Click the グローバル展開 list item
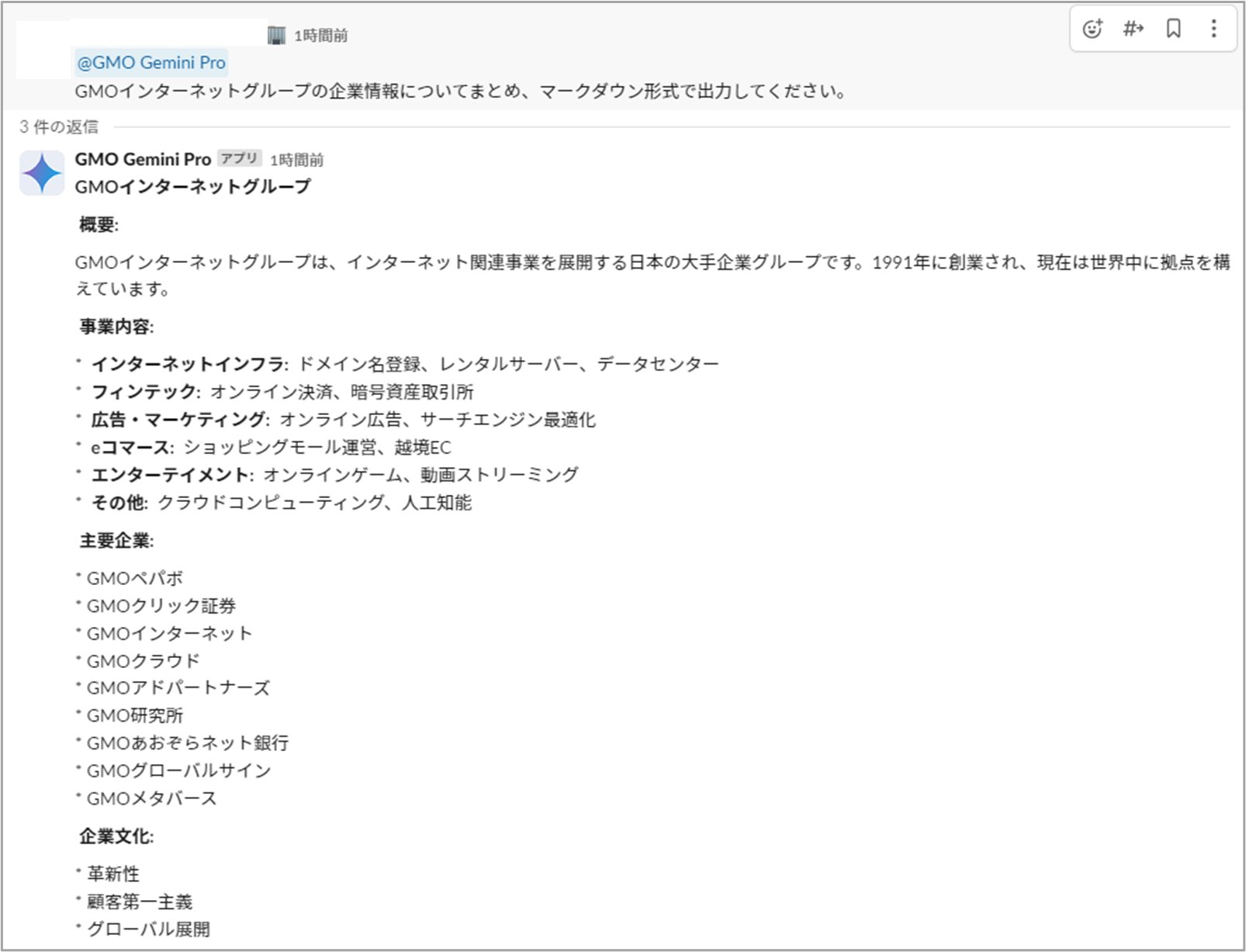This screenshot has height=952, width=1246. (x=143, y=929)
